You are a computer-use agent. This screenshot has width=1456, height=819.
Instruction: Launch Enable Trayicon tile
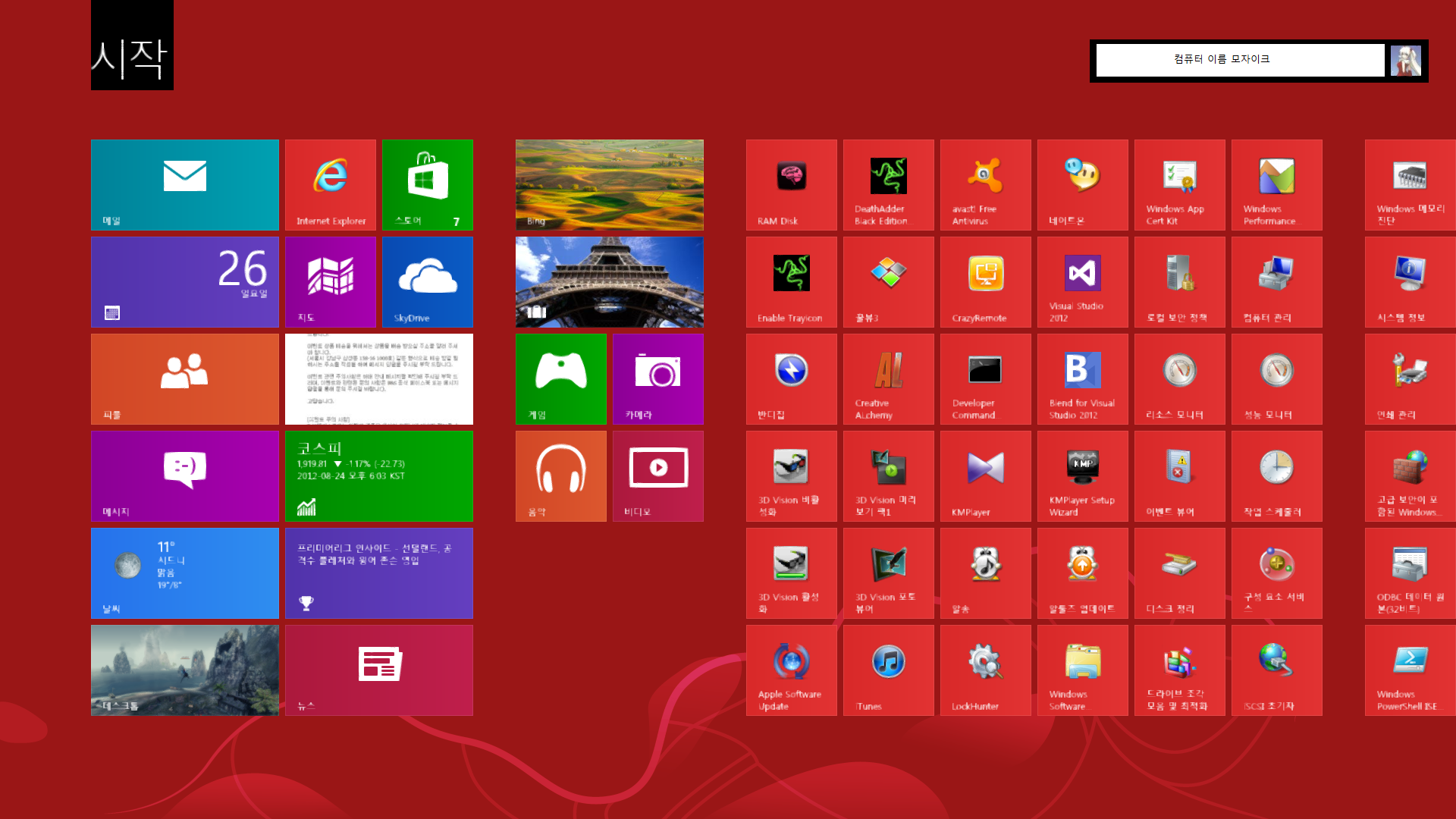[792, 282]
